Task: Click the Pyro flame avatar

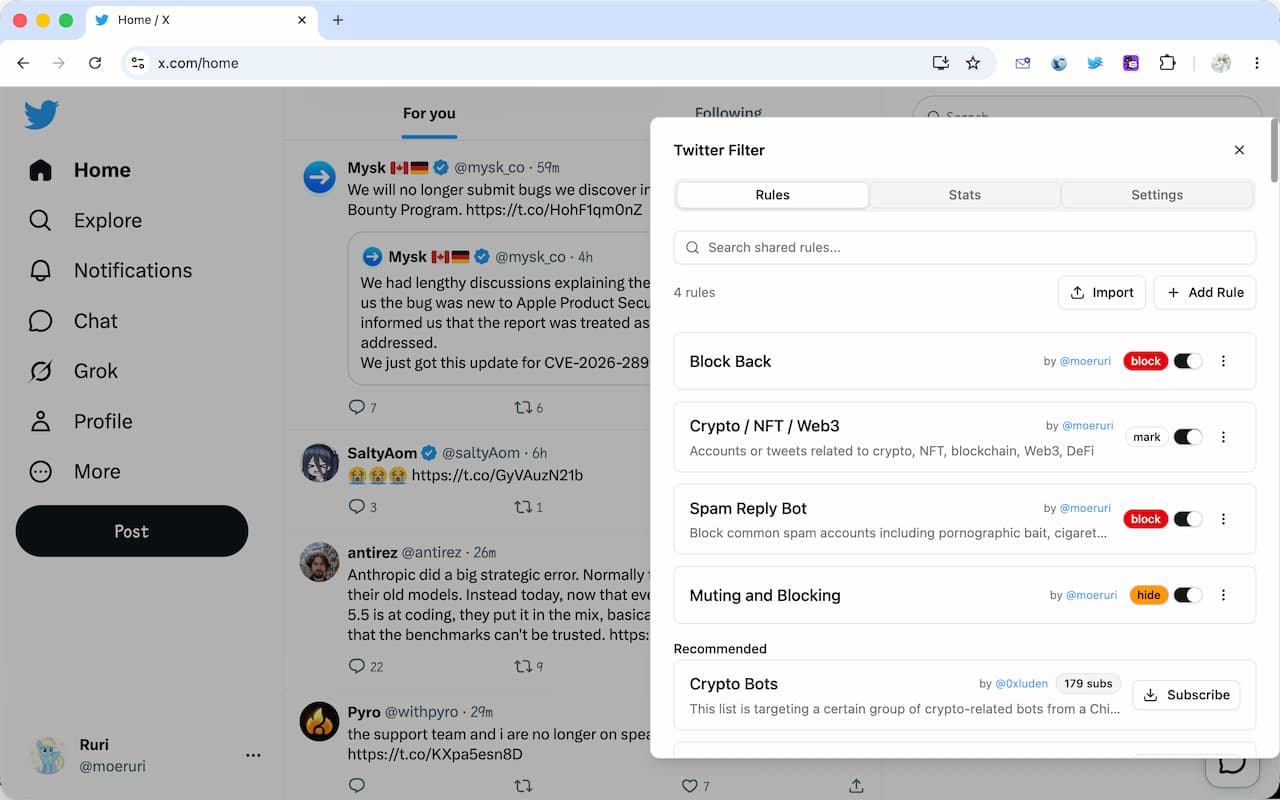Action: point(319,722)
